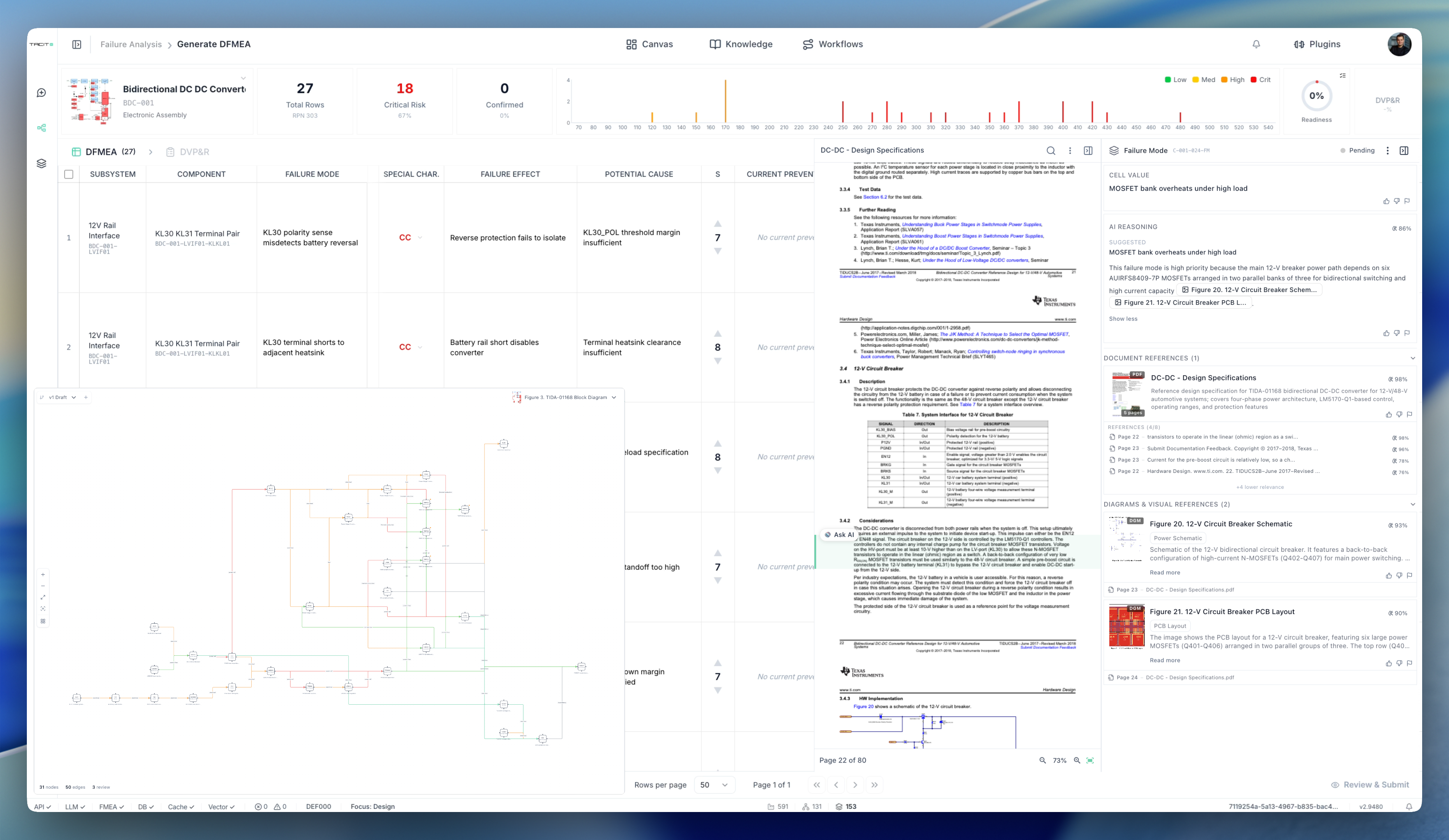
Task: Open CC special characteristic dropdown in row 2
Action: click(420, 347)
